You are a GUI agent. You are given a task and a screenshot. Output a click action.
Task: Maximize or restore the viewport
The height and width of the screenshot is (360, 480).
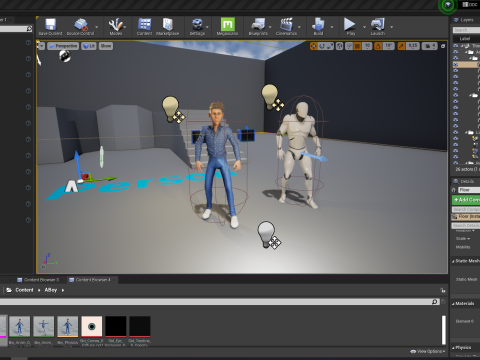[443, 46]
